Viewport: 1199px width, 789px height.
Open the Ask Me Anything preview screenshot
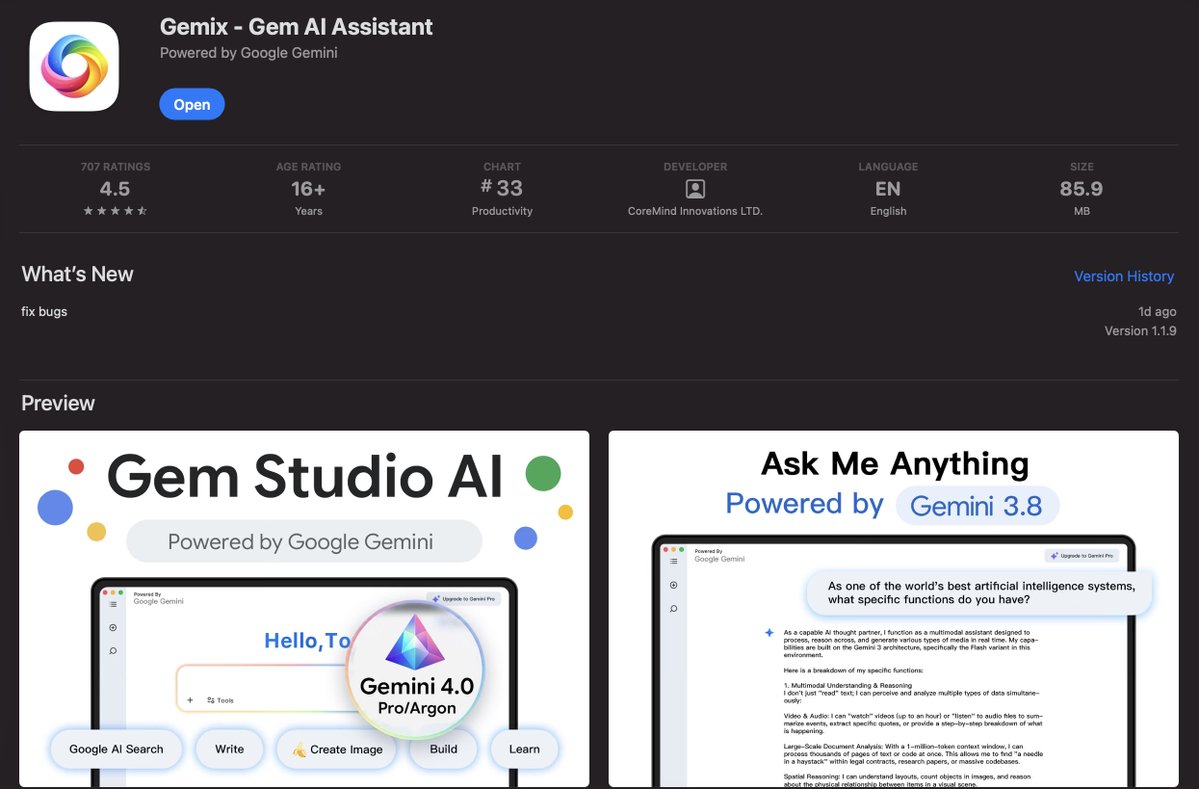point(893,609)
